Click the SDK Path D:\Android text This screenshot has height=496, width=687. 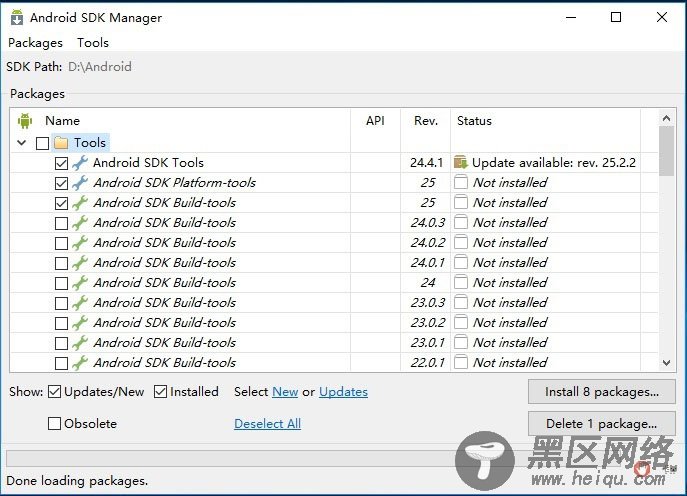100,67
